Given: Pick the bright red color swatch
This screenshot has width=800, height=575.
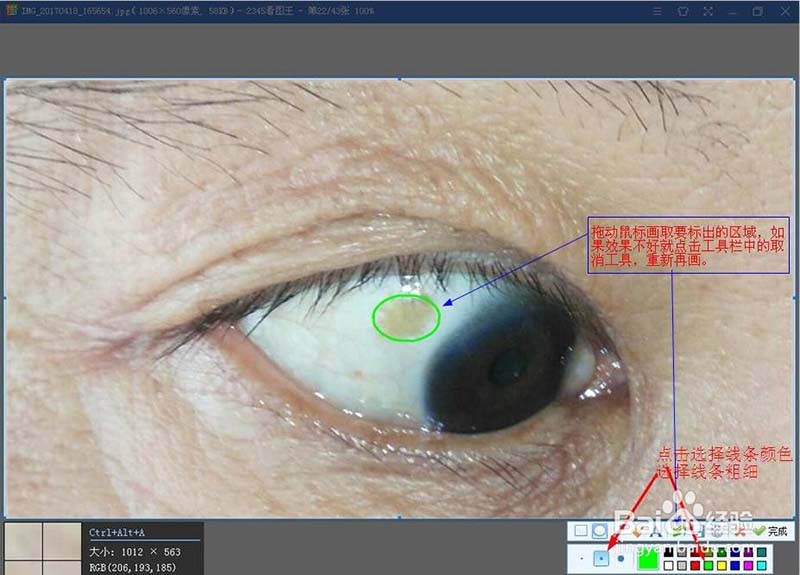Looking at the screenshot, I should (695, 566).
